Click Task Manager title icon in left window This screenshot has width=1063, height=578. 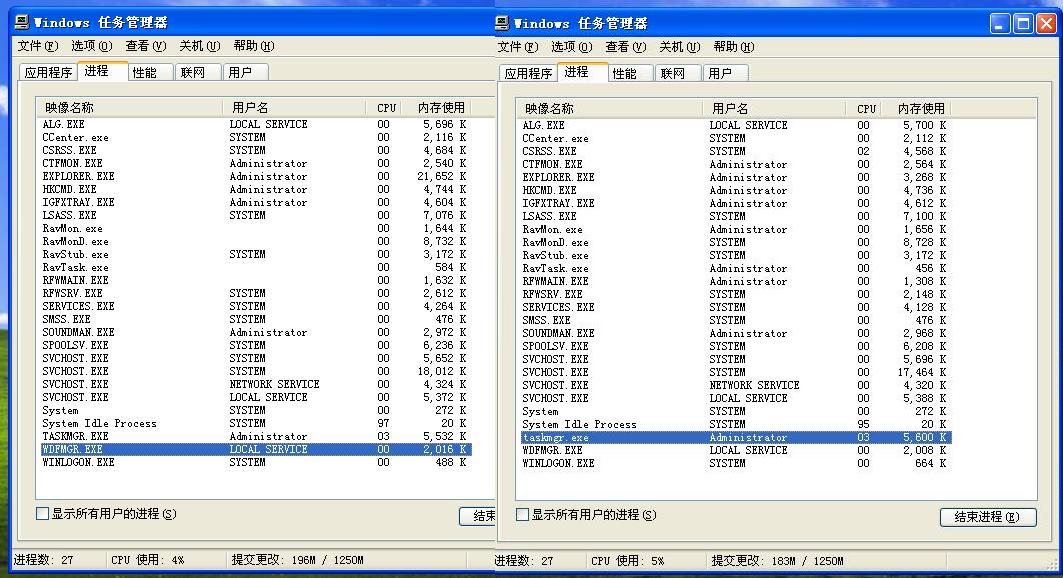[x=22, y=22]
